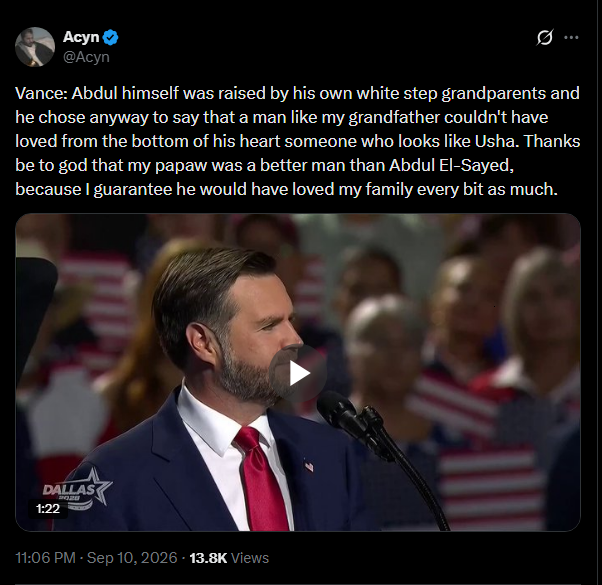Click 'Vance:' at start of tweet text
The width and height of the screenshot is (602, 585).
(x=41, y=93)
